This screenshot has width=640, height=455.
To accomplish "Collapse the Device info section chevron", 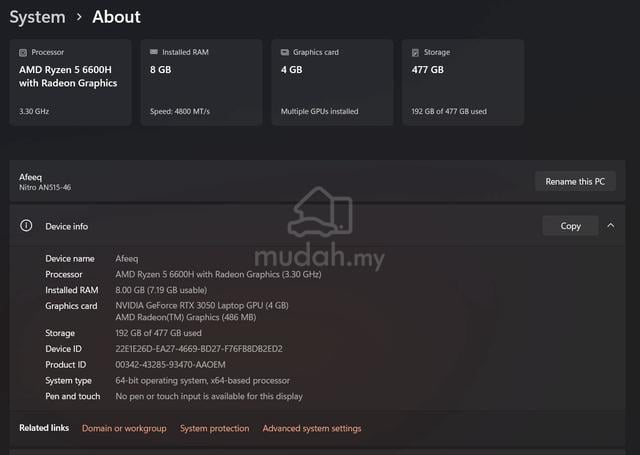I will [611, 225].
